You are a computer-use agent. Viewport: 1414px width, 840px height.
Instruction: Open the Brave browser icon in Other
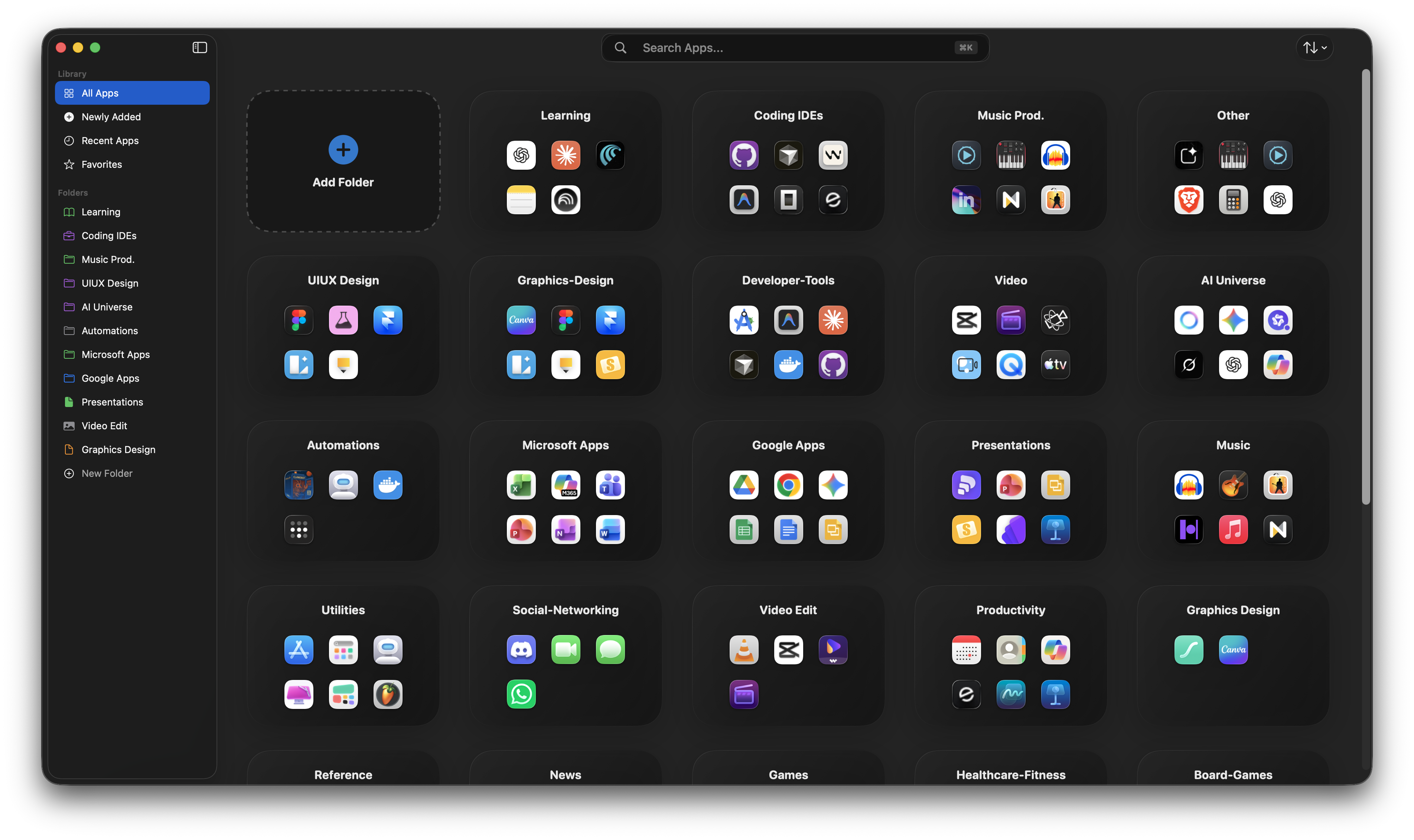1188,200
